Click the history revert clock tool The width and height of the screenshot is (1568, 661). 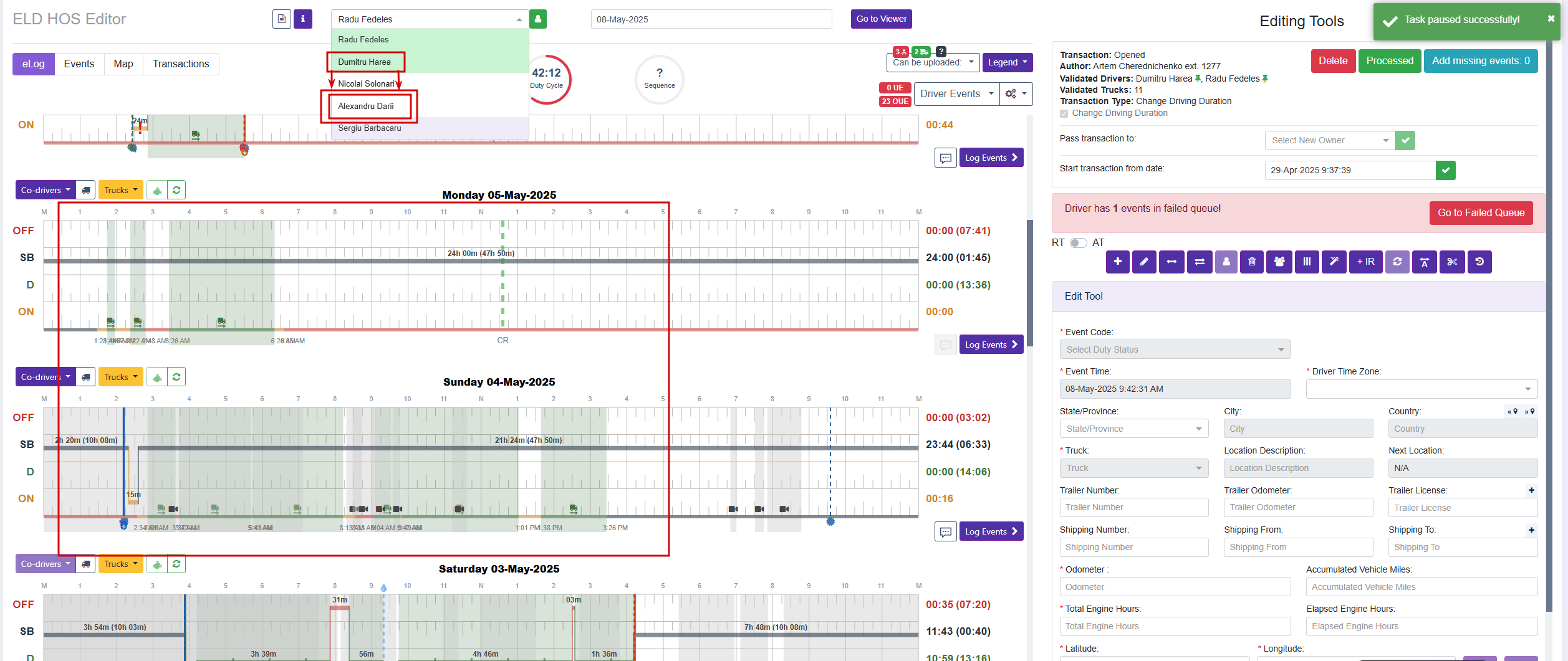(1479, 262)
